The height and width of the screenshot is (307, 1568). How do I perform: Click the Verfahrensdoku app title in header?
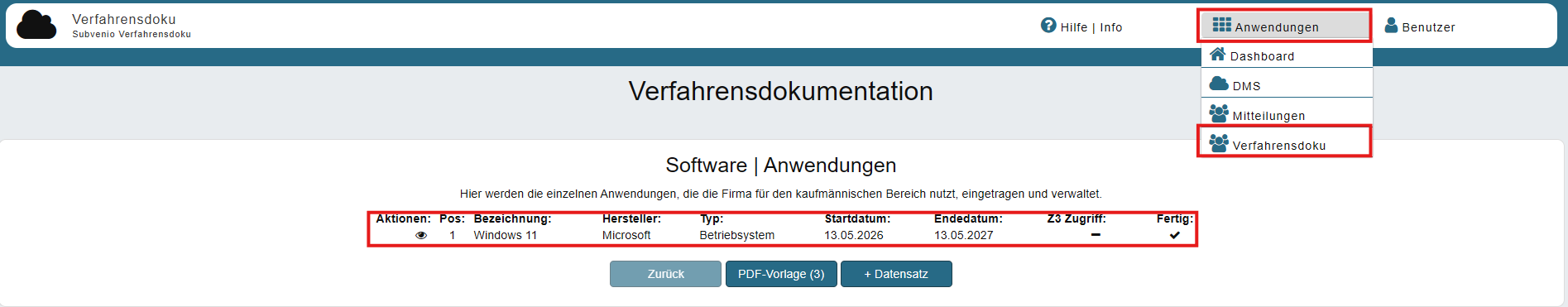tap(124, 19)
